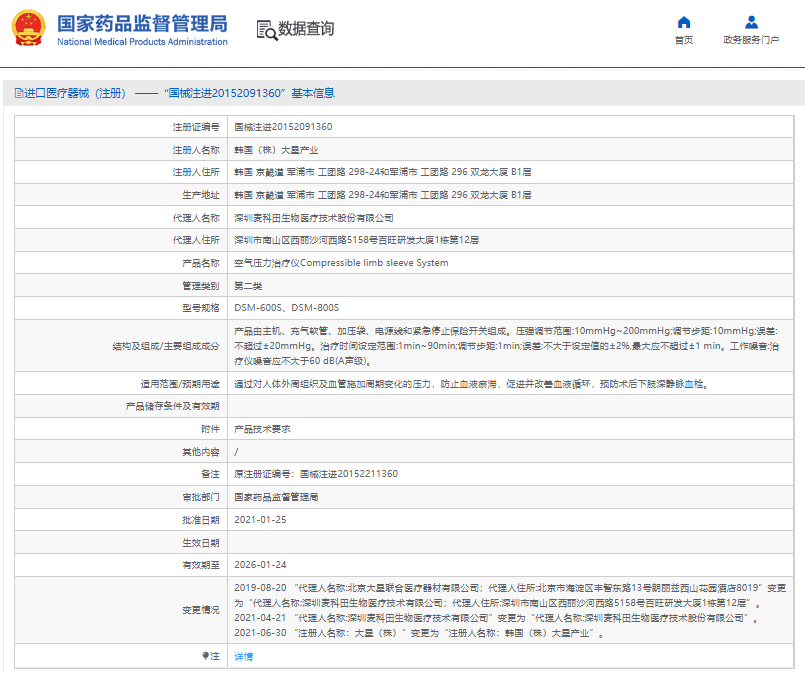
Task: Click the 审批部门 value 国家药品监督管理局
Action: pos(276,497)
